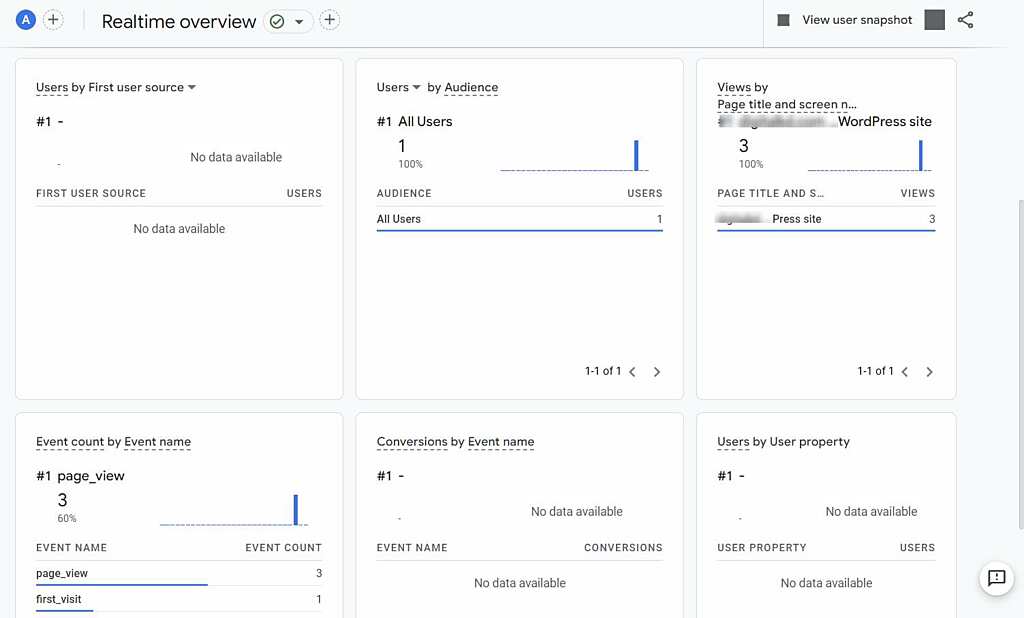Go to previous page in Audience card pagination
Image resolution: width=1024 pixels, height=618 pixels.
[632, 372]
